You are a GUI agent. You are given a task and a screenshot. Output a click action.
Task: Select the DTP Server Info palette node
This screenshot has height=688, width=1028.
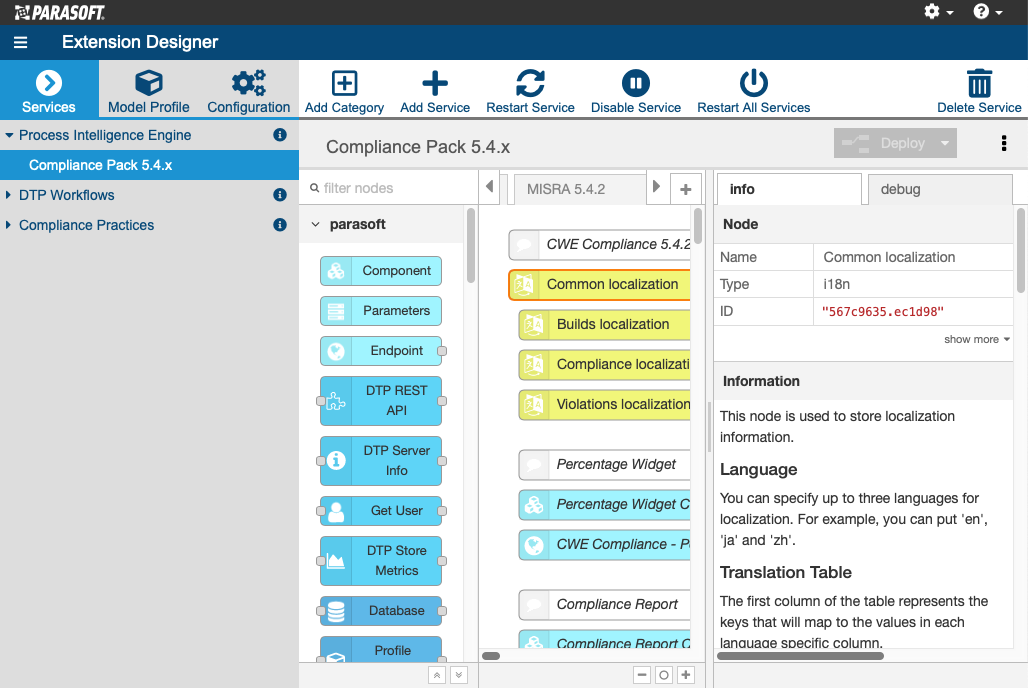381,461
